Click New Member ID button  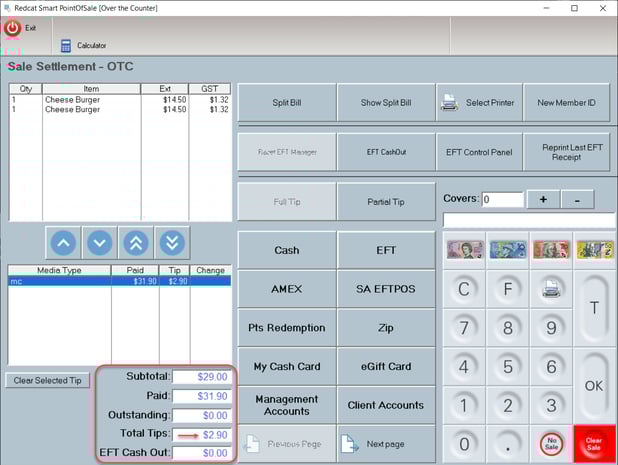[566, 102]
